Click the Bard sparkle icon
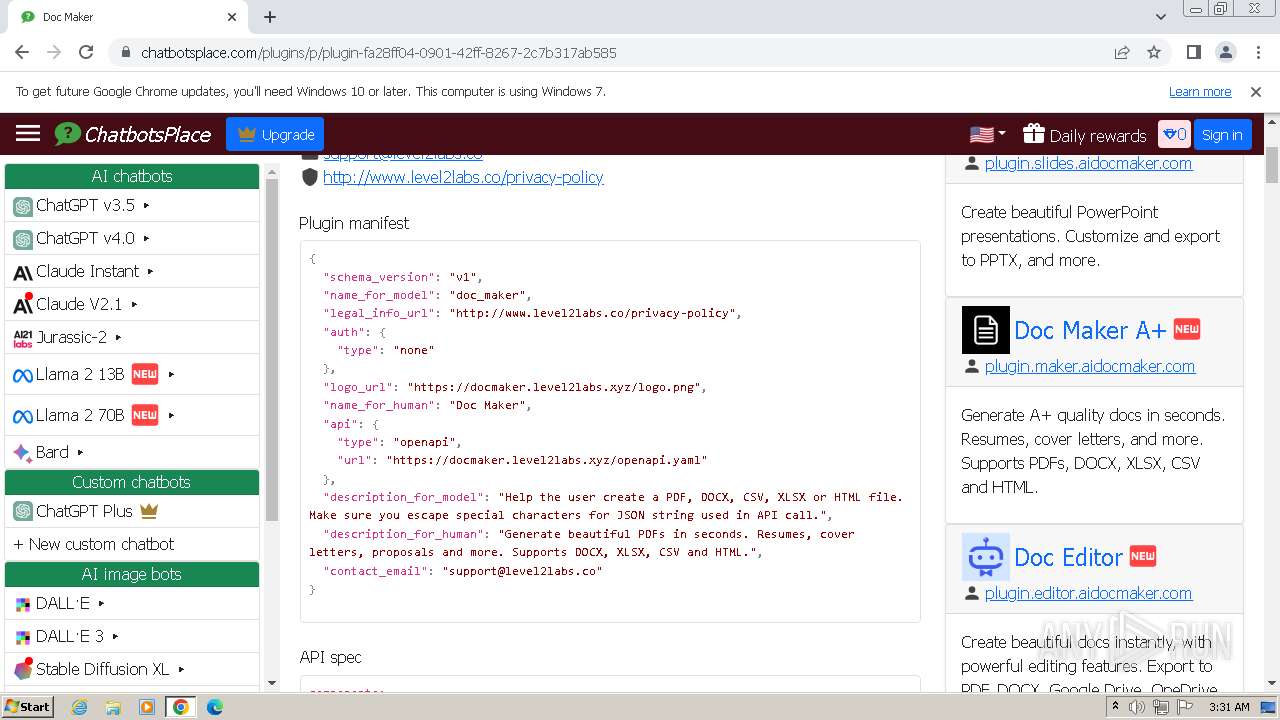The width and height of the screenshot is (1280, 720). pos(23,453)
